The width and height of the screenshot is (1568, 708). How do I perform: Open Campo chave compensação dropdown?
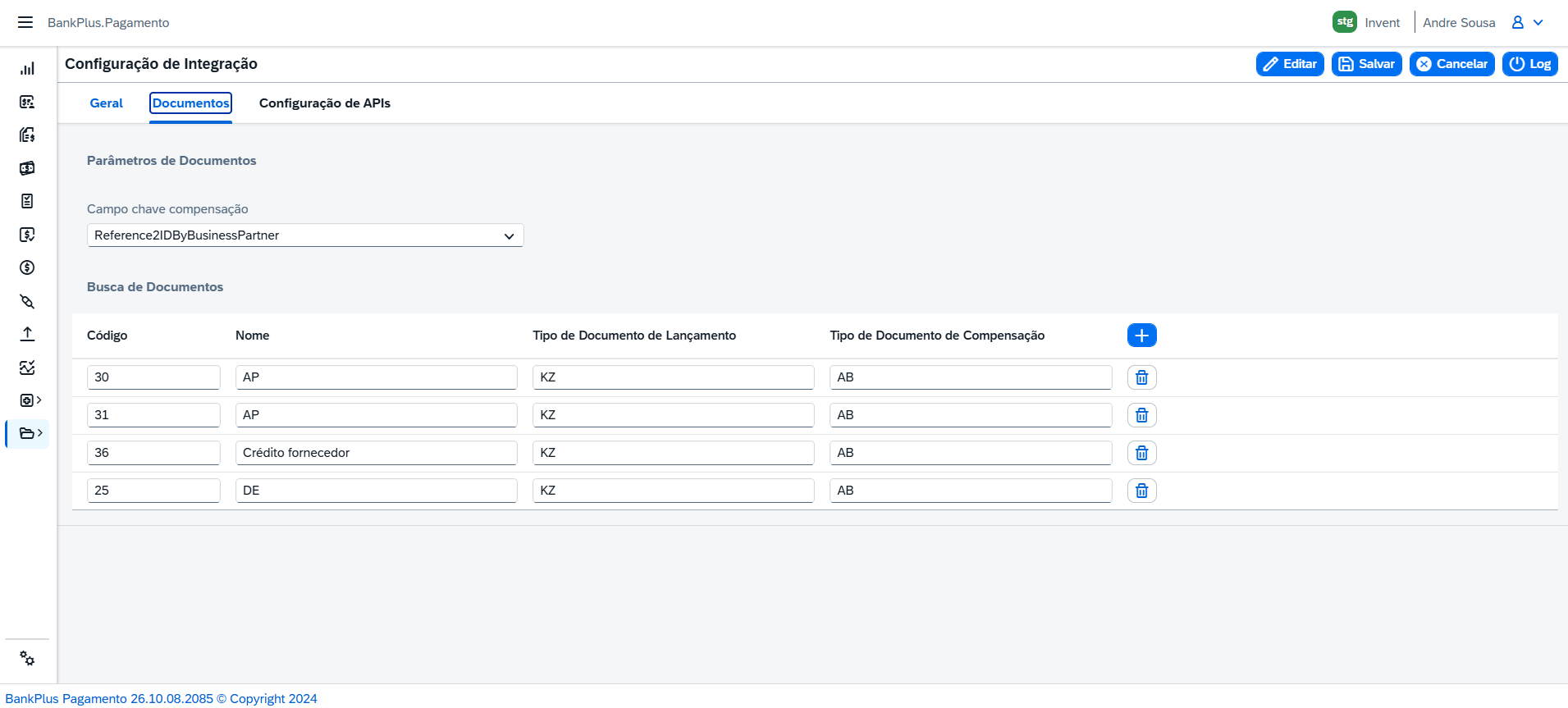click(x=305, y=235)
